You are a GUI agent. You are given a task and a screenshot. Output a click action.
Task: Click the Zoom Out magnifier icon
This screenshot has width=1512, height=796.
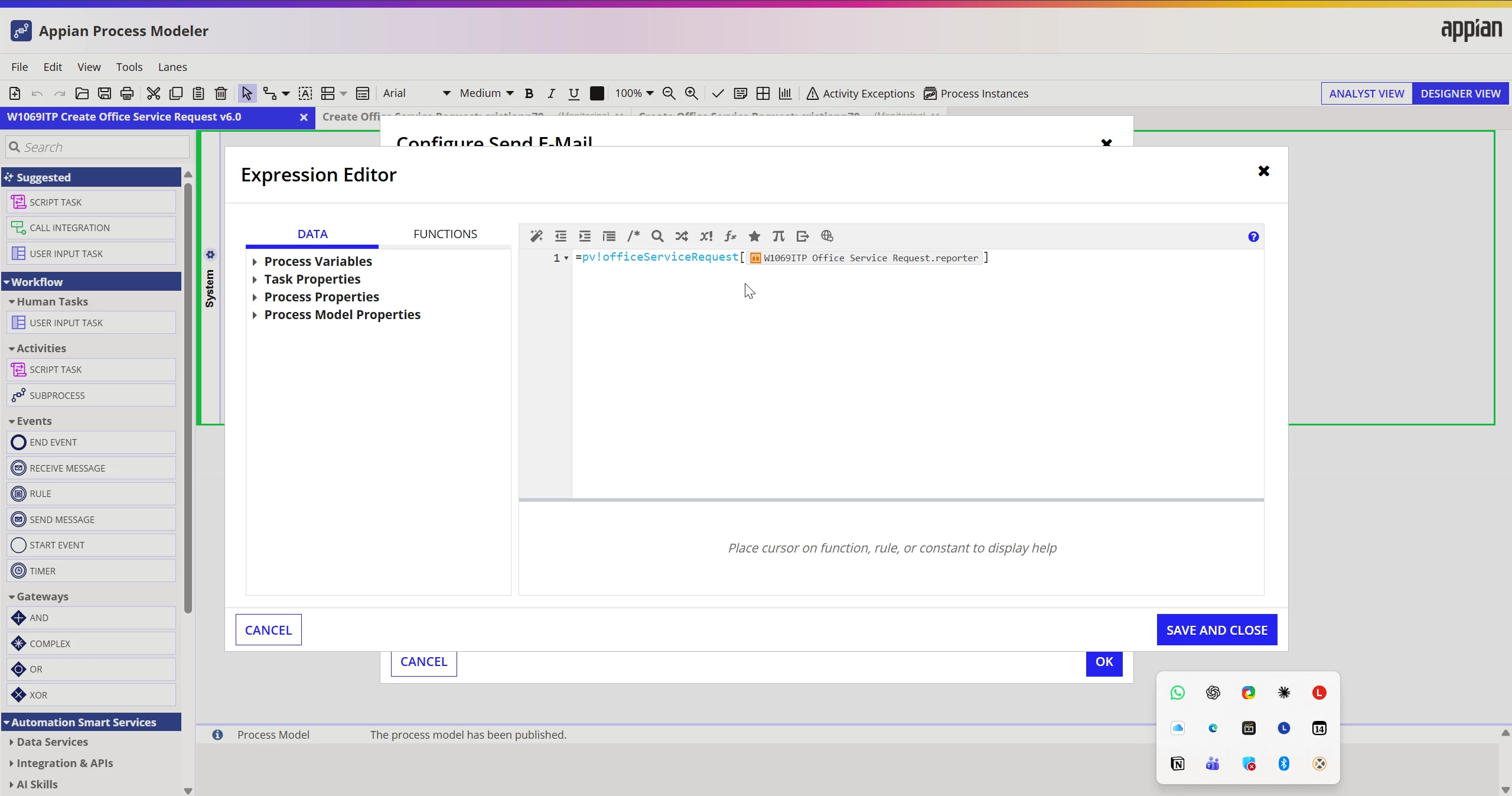pyautogui.click(x=669, y=93)
